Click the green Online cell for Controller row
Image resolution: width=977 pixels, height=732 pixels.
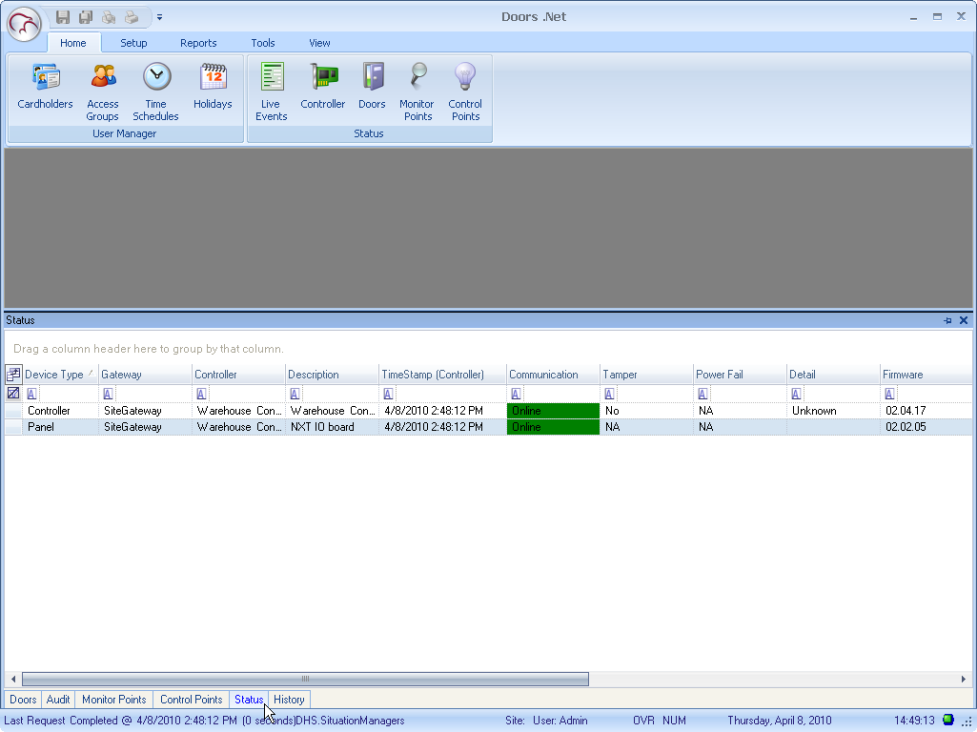point(552,411)
